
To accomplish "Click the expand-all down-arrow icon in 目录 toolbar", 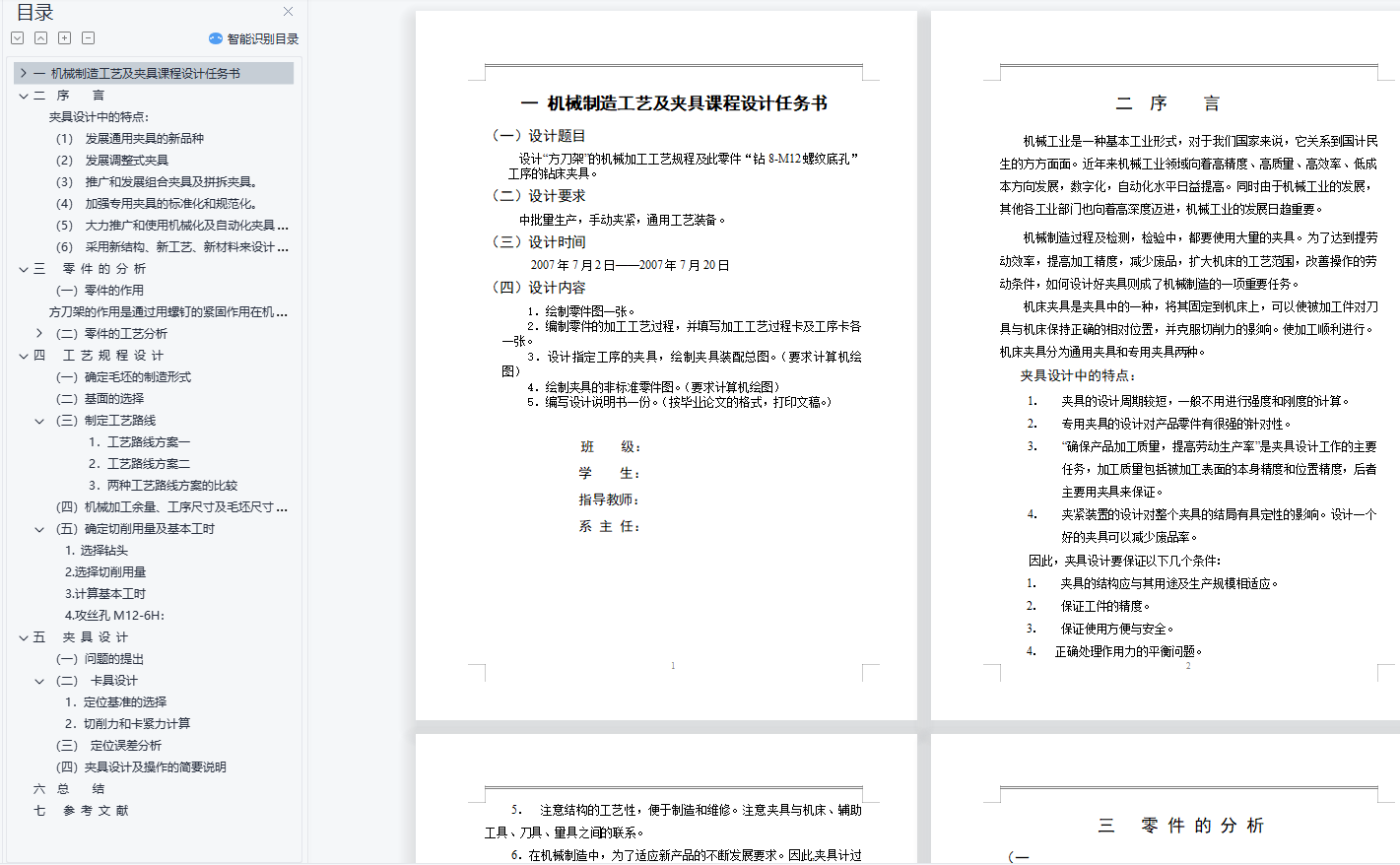I will point(17,38).
